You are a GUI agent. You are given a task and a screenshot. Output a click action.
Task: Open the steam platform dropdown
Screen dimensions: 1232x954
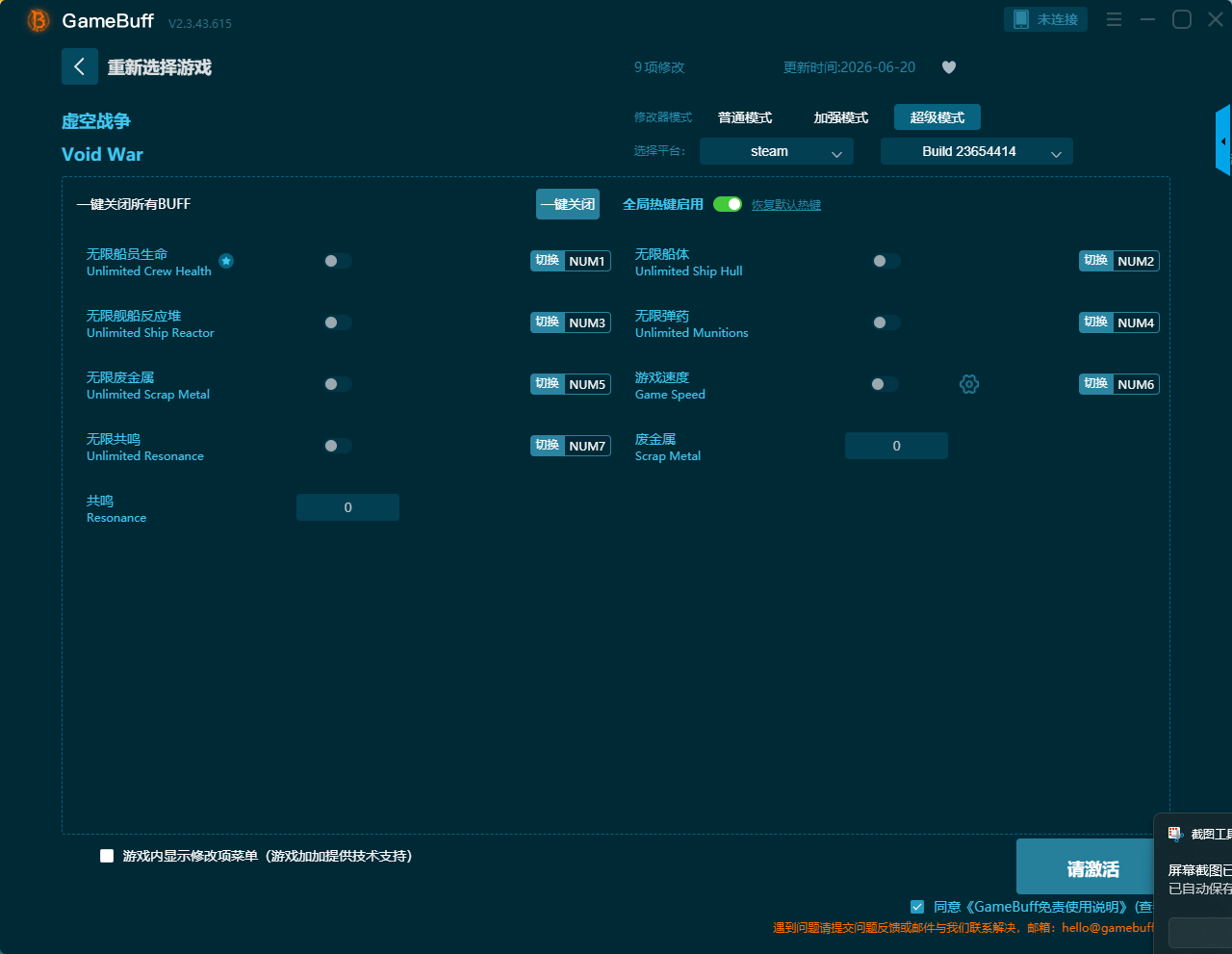click(777, 151)
